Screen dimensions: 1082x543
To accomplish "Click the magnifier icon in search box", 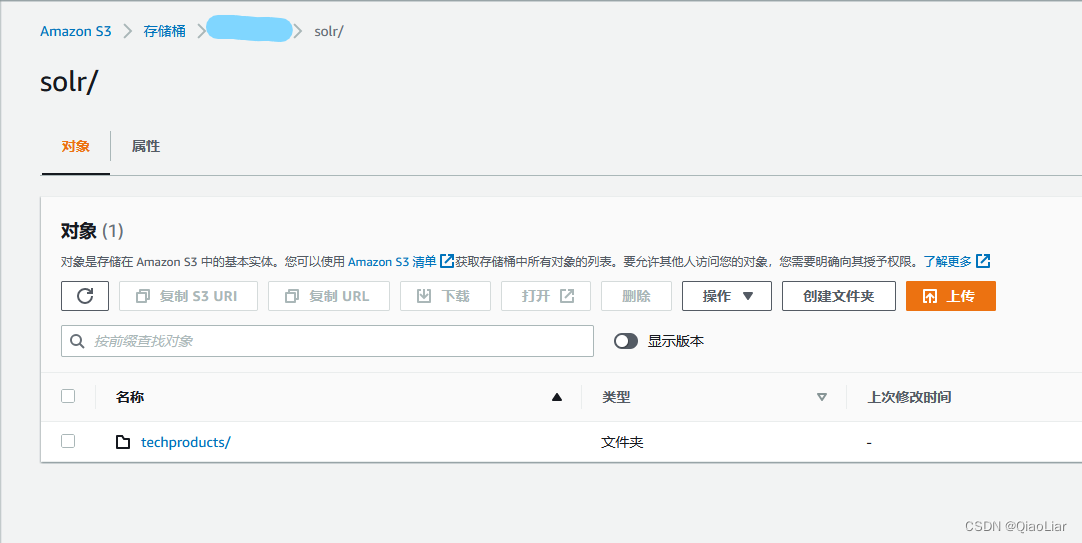I will (x=77, y=341).
